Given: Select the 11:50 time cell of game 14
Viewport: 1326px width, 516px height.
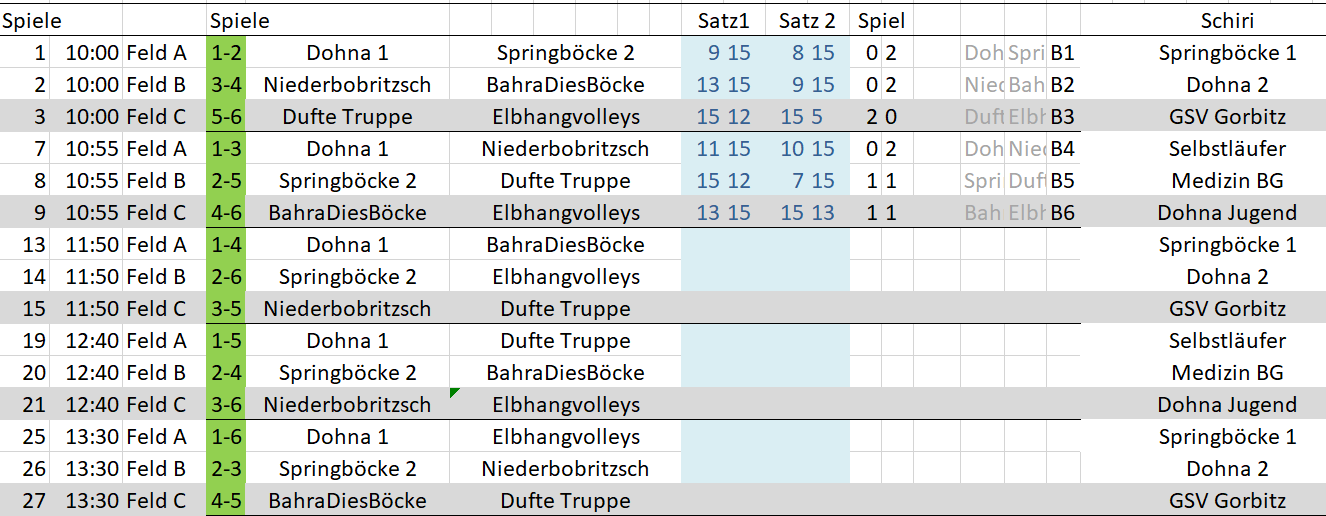Looking at the screenshot, I should point(92,277).
